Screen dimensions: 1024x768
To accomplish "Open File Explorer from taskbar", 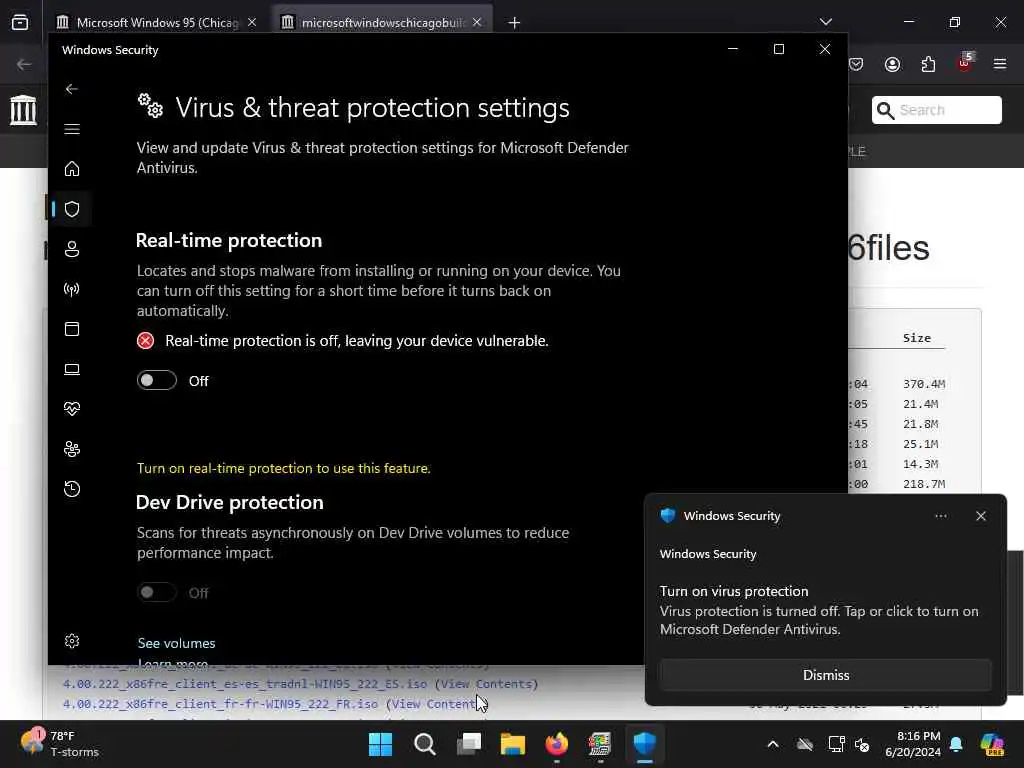I will tap(513, 744).
